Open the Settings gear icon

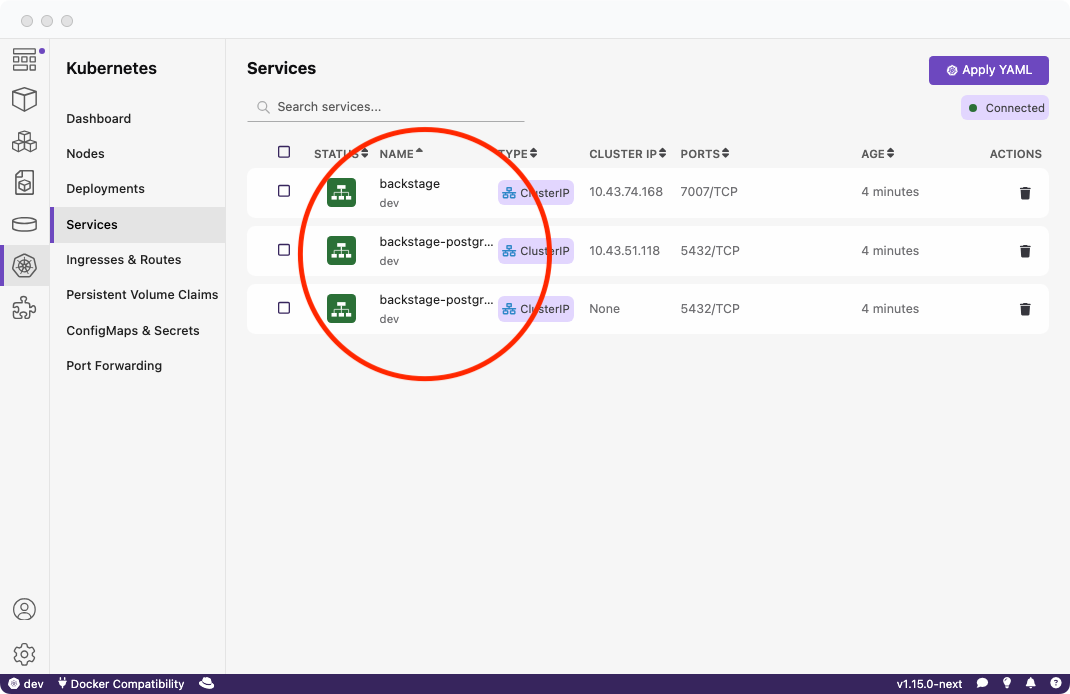tap(24, 654)
